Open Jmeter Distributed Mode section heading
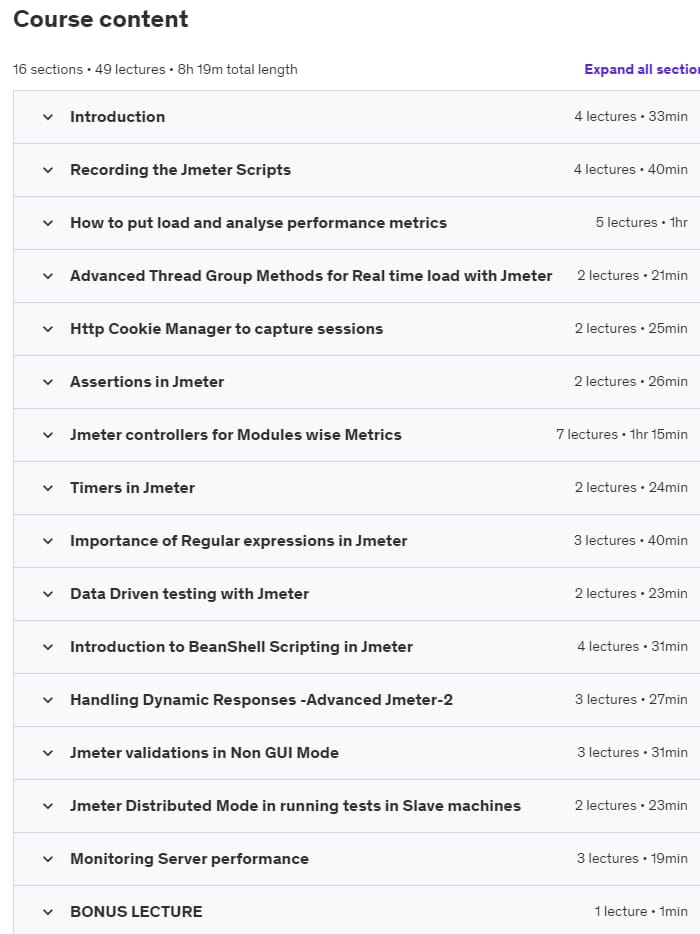 point(295,806)
